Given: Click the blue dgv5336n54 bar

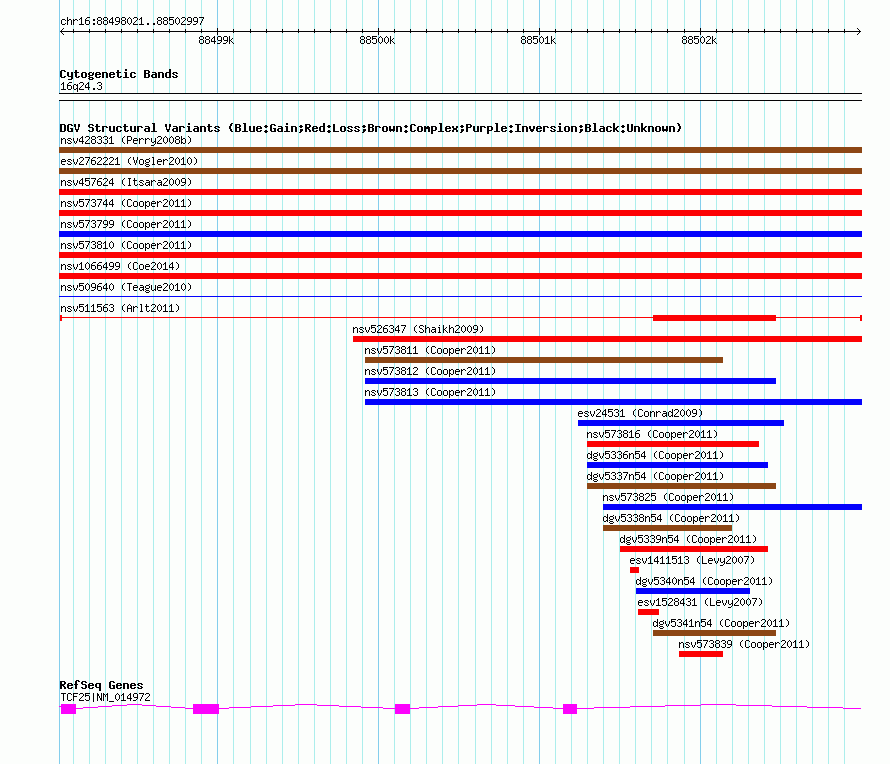Looking at the screenshot, I should click(677, 465).
